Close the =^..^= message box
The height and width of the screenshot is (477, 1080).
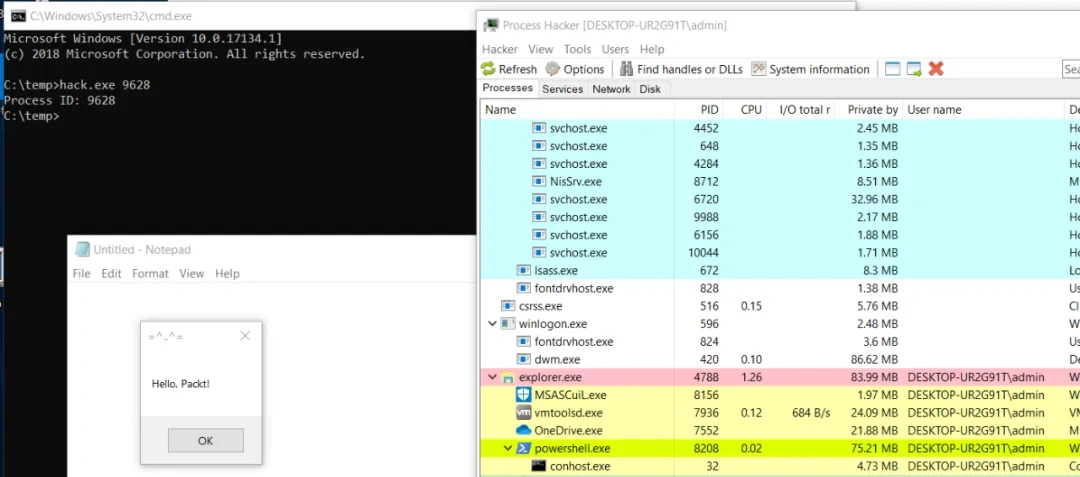(x=245, y=336)
